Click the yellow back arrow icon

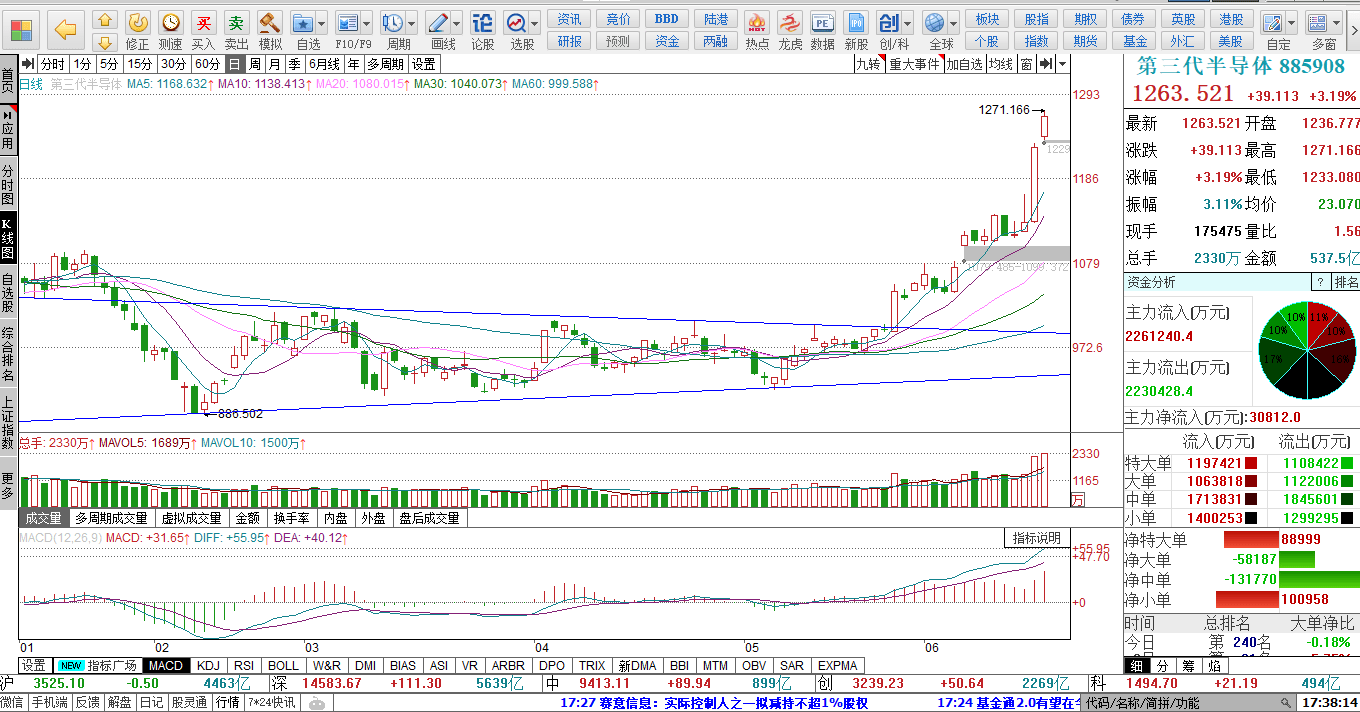point(66,29)
